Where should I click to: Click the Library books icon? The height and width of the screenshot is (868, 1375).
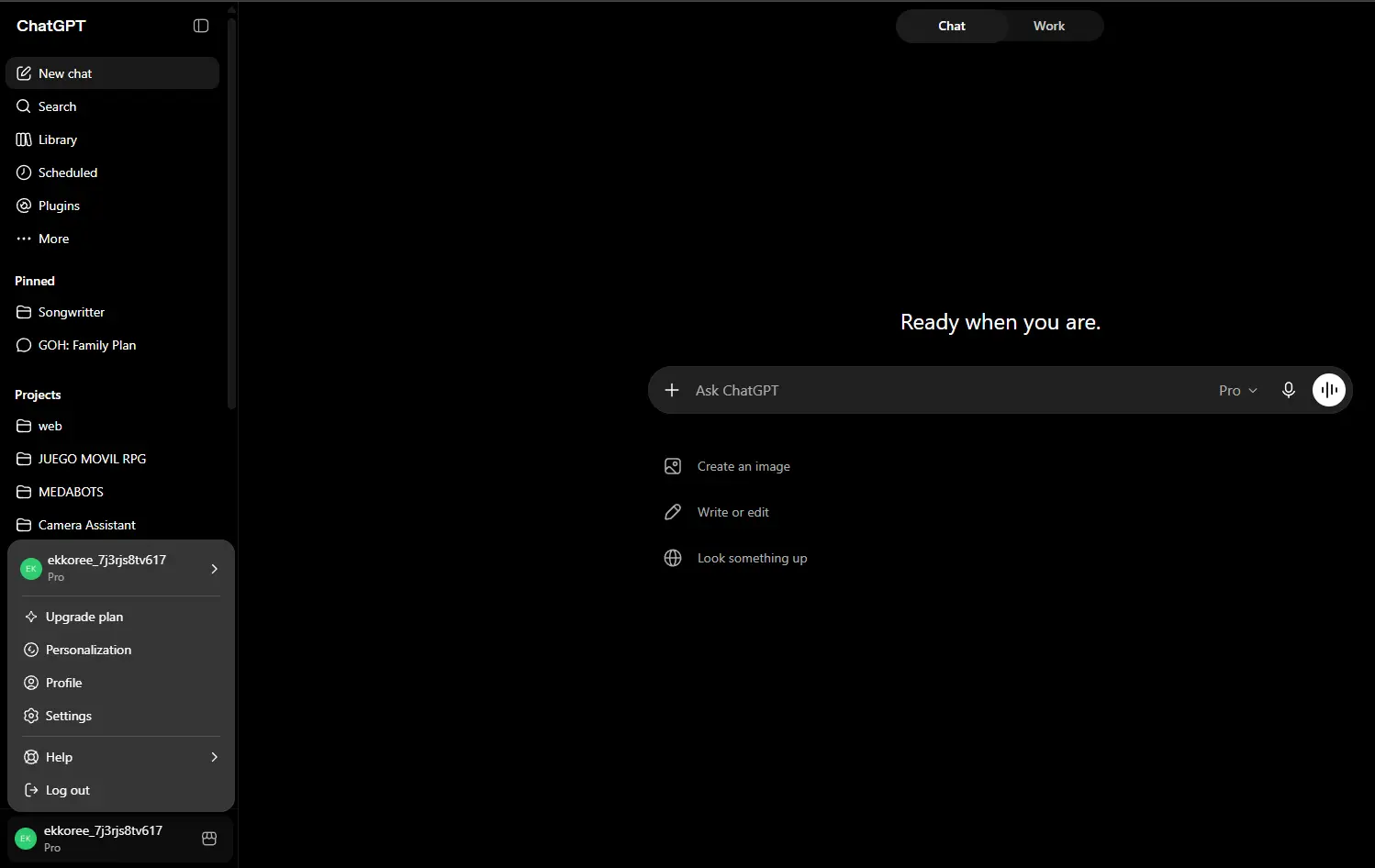click(x=24, y=139)
